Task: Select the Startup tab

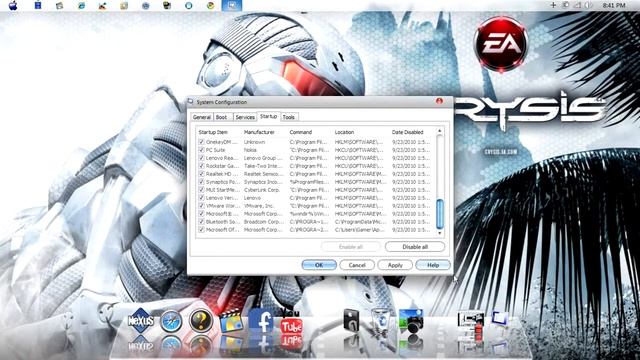Action: click(269, 116)
